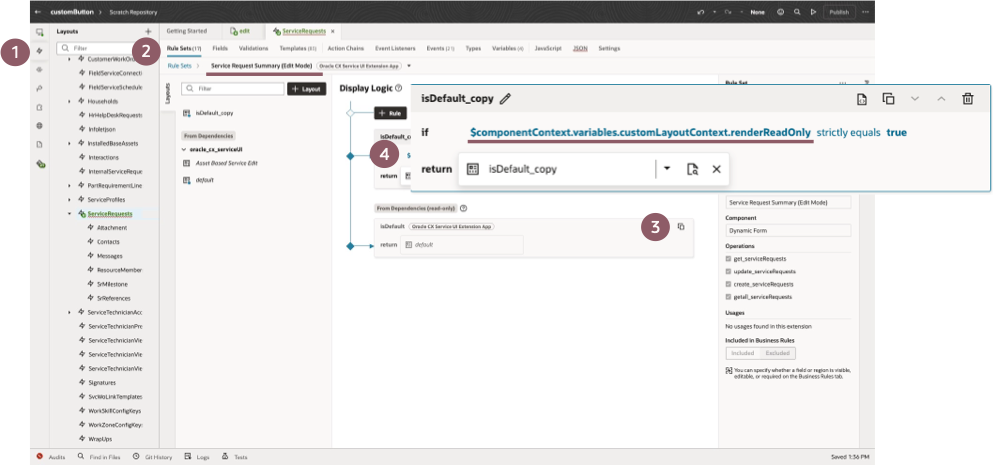Open the Getting Started editor tab
The width and height of the screenshot is (993, 465).
[186, 31]
